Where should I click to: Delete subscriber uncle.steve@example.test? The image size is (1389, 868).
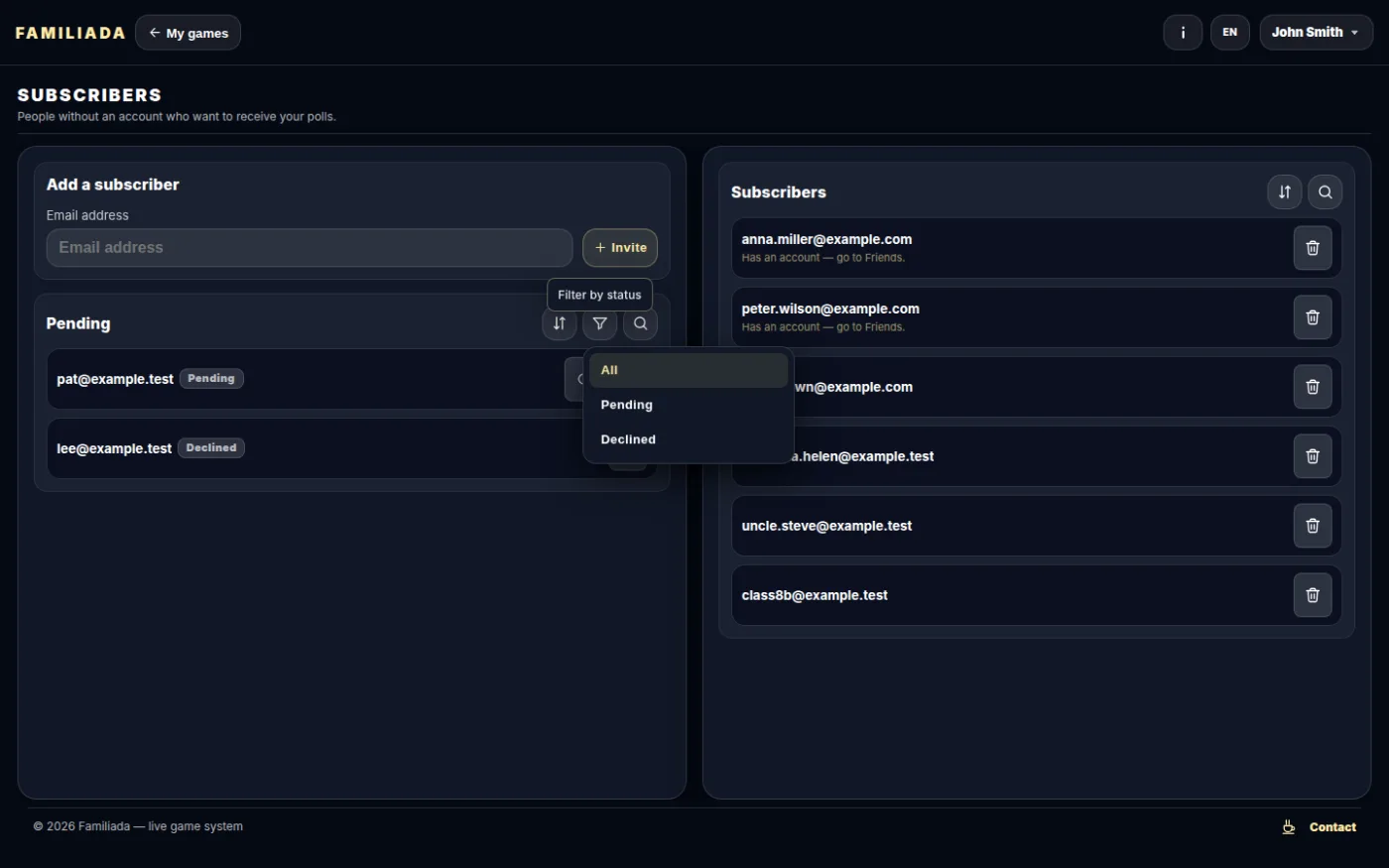click(1313, 526)
